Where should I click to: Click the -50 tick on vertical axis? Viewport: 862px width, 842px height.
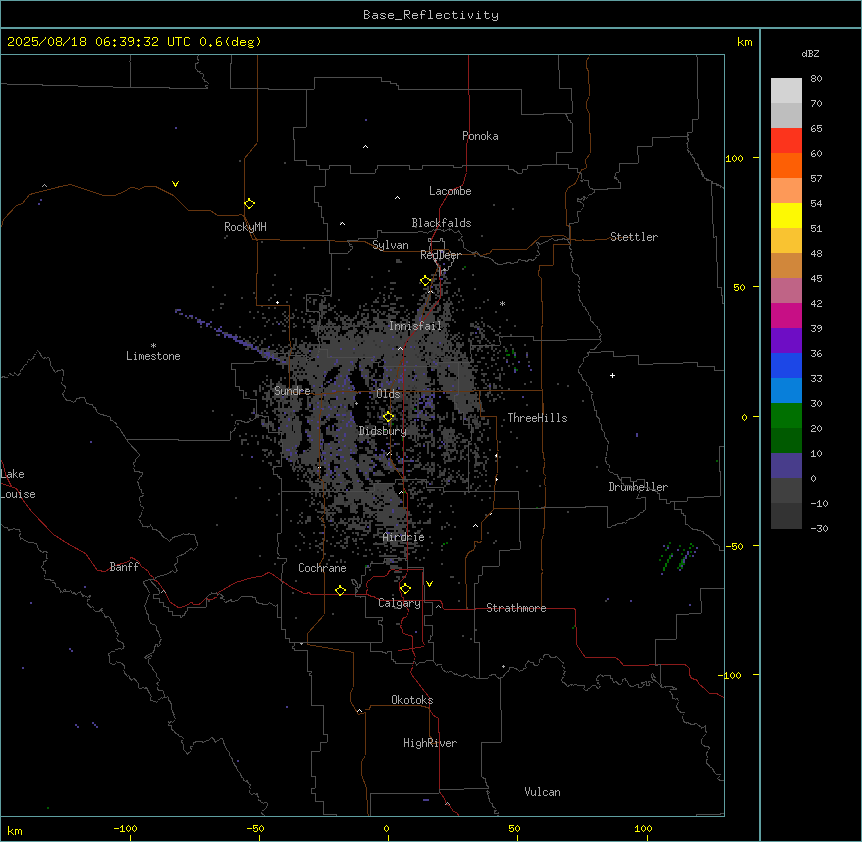735,546
